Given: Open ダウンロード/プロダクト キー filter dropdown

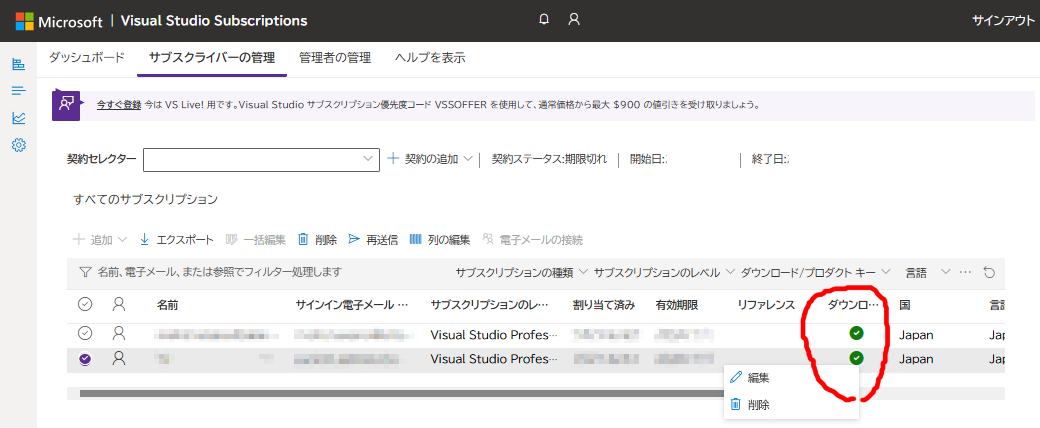Looking at the screenshot, I should pos(816,272).
